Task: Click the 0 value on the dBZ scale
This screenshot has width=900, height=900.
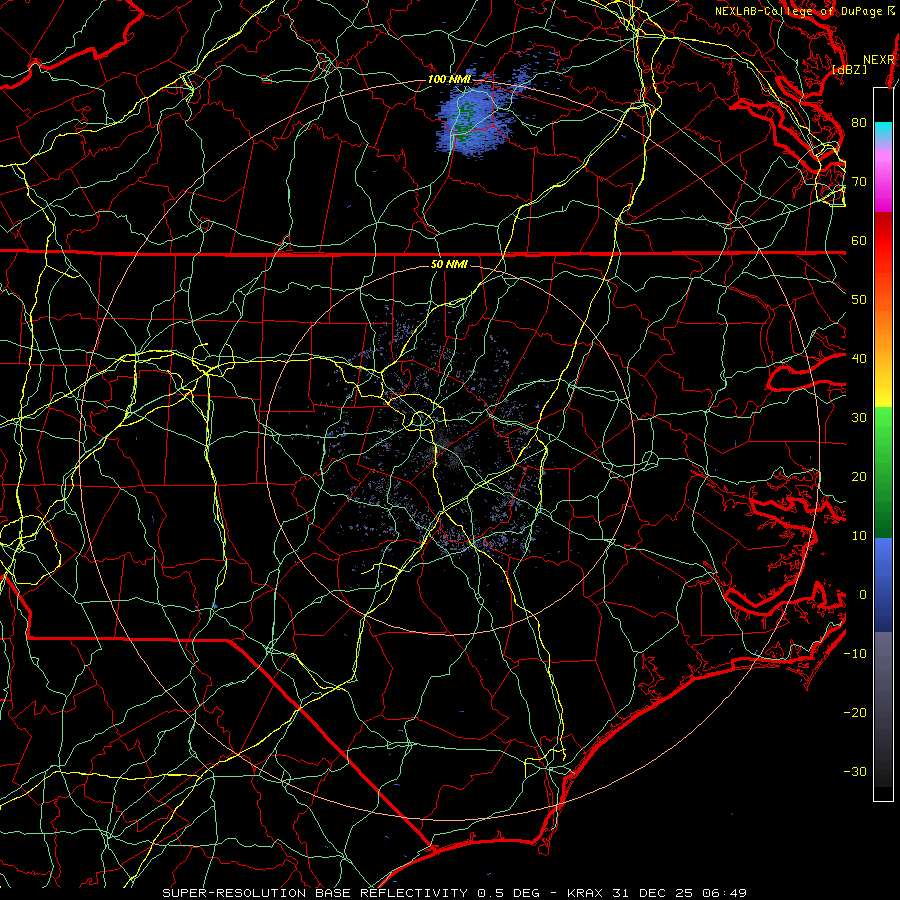Action: click(x=863, y=595)
